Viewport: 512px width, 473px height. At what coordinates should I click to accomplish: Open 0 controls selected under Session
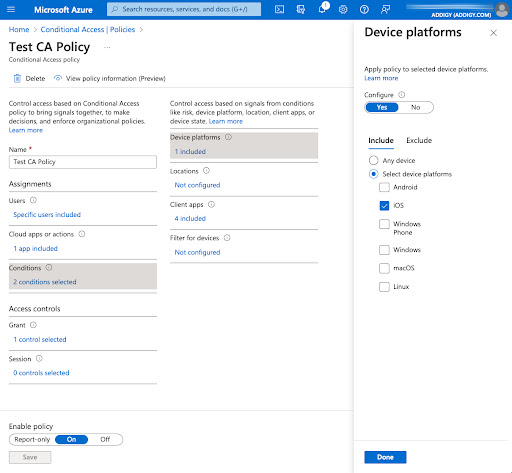[41, 373]
